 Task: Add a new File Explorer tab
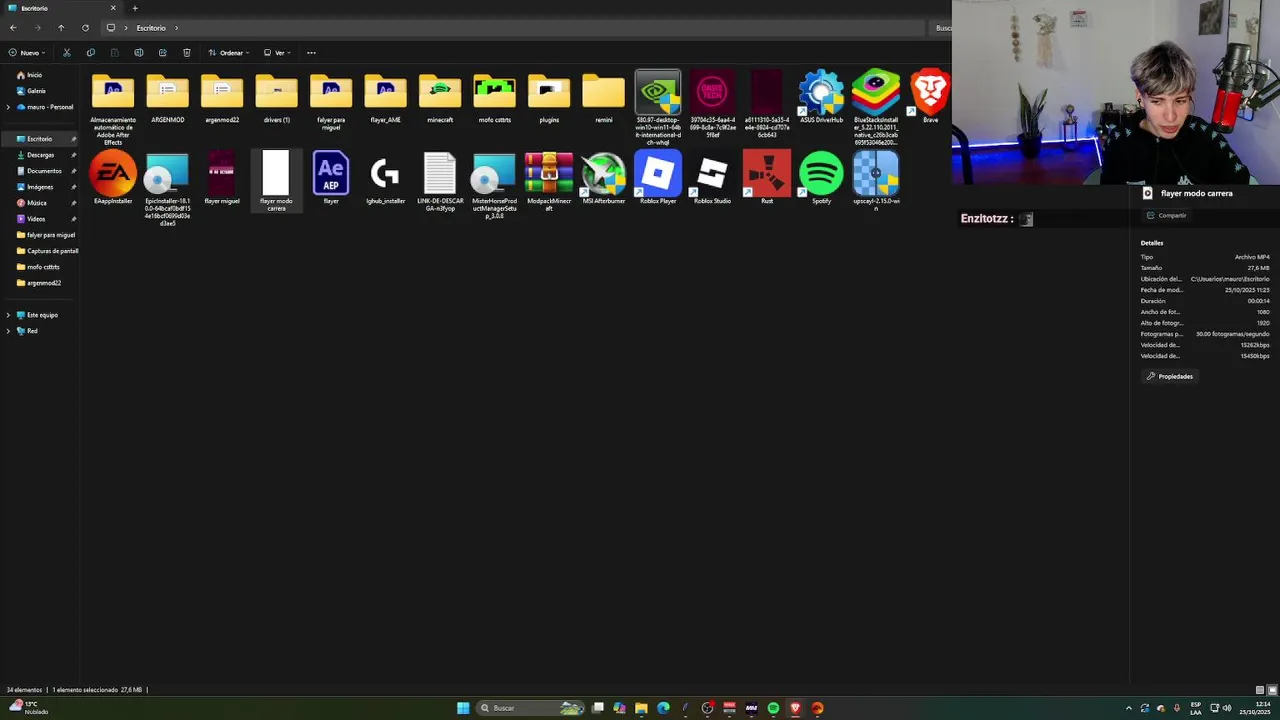135,8
